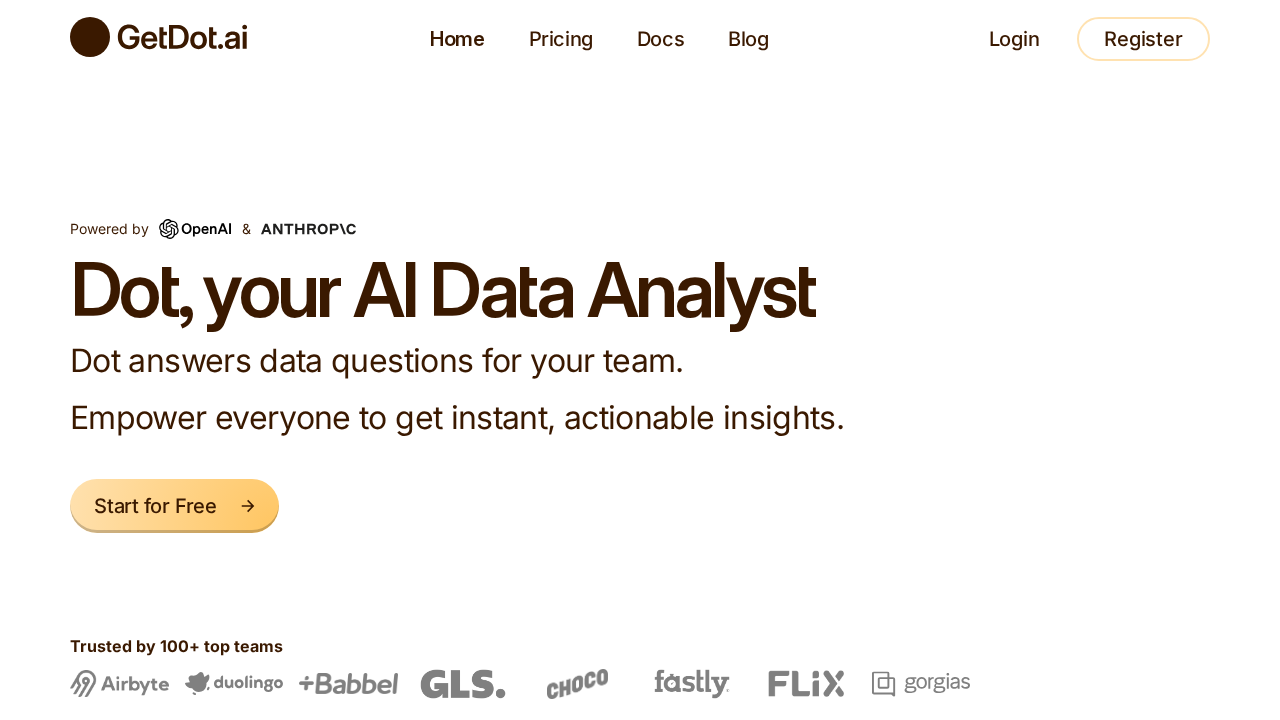Open the Choco logo

coord(577,682)
